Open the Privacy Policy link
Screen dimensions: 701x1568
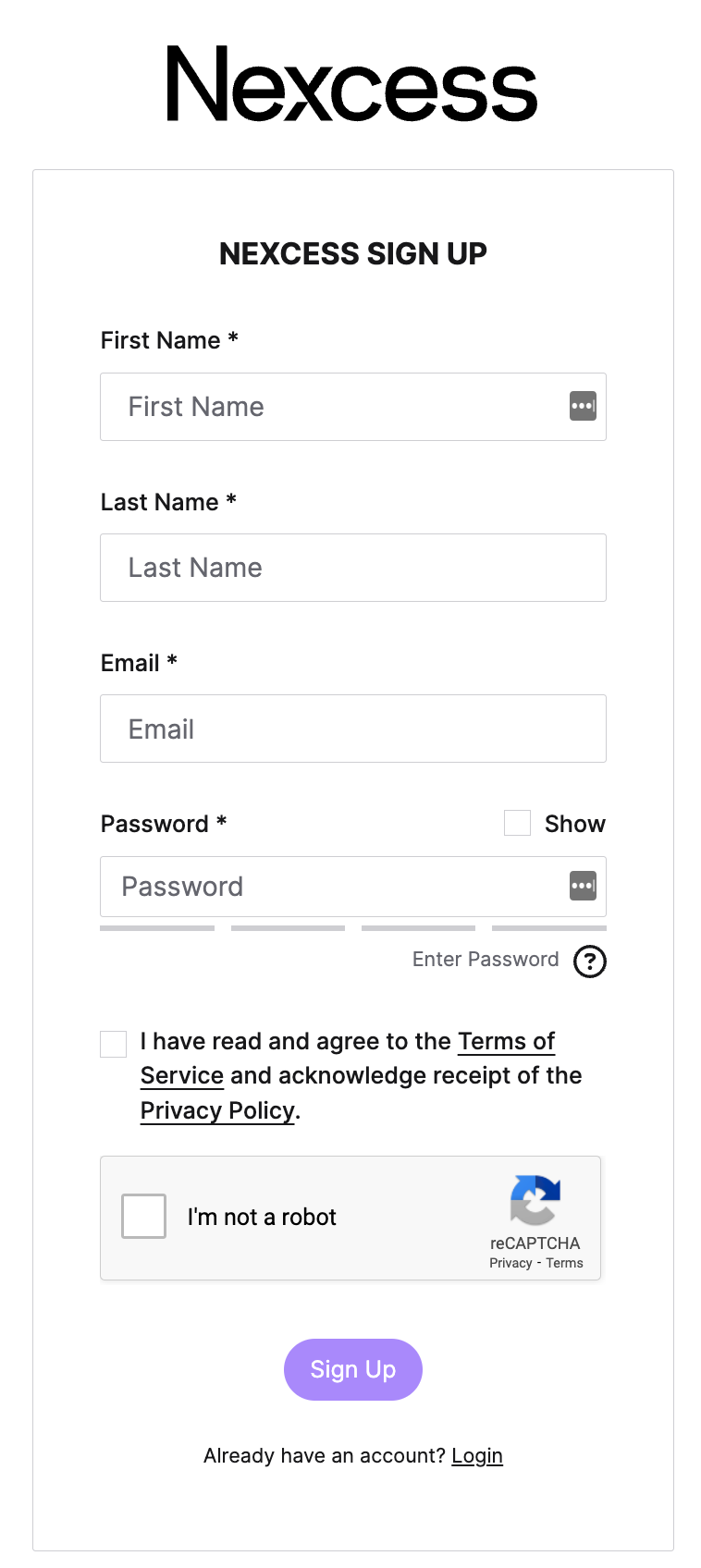[216, 1109]
